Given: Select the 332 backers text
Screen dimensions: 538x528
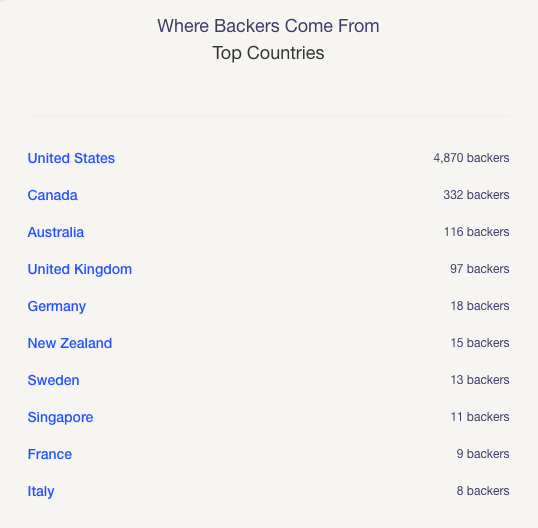Looking at the screenshot, I should point(476,195).
